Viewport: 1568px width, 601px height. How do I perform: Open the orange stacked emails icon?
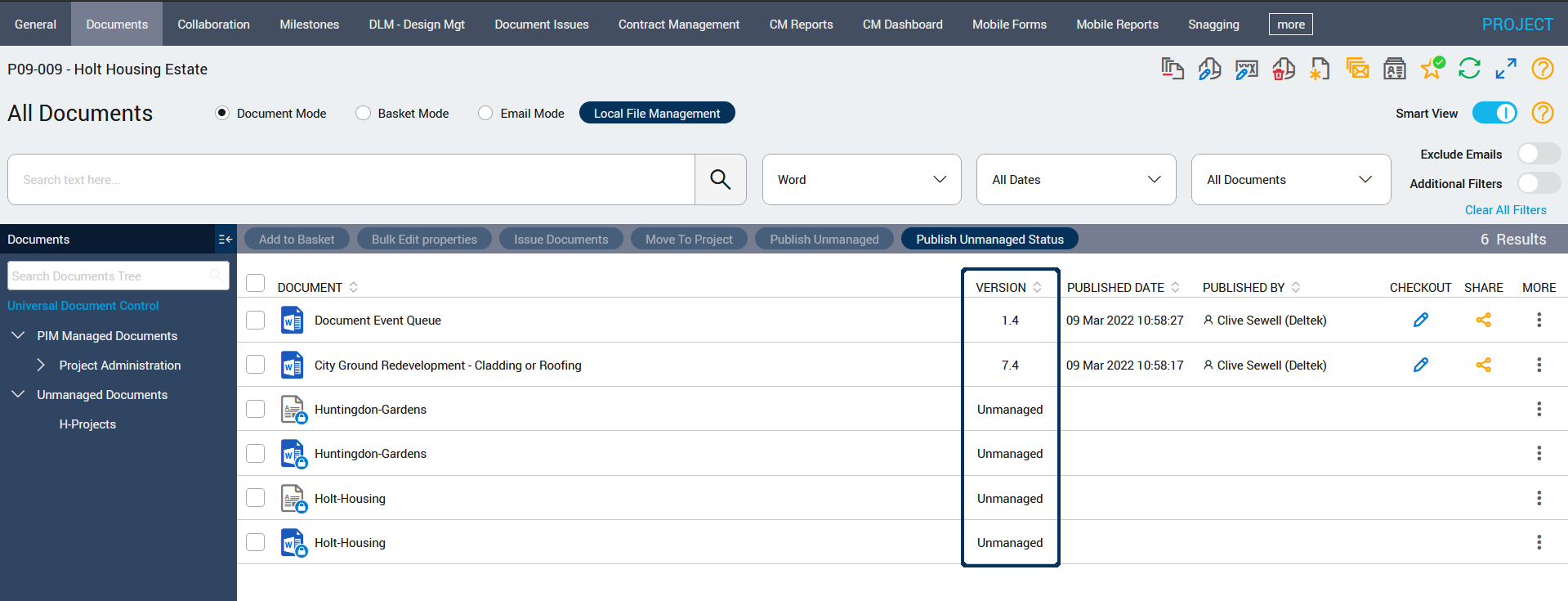click(1357, 69)
